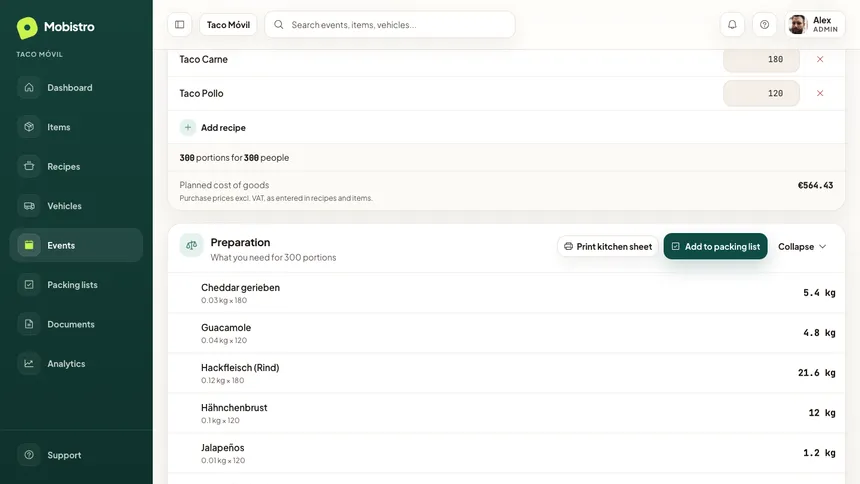The image size is (860, 484).
Task: Click the Cheddar gerieben ingredient row
Action: point(506,293)
